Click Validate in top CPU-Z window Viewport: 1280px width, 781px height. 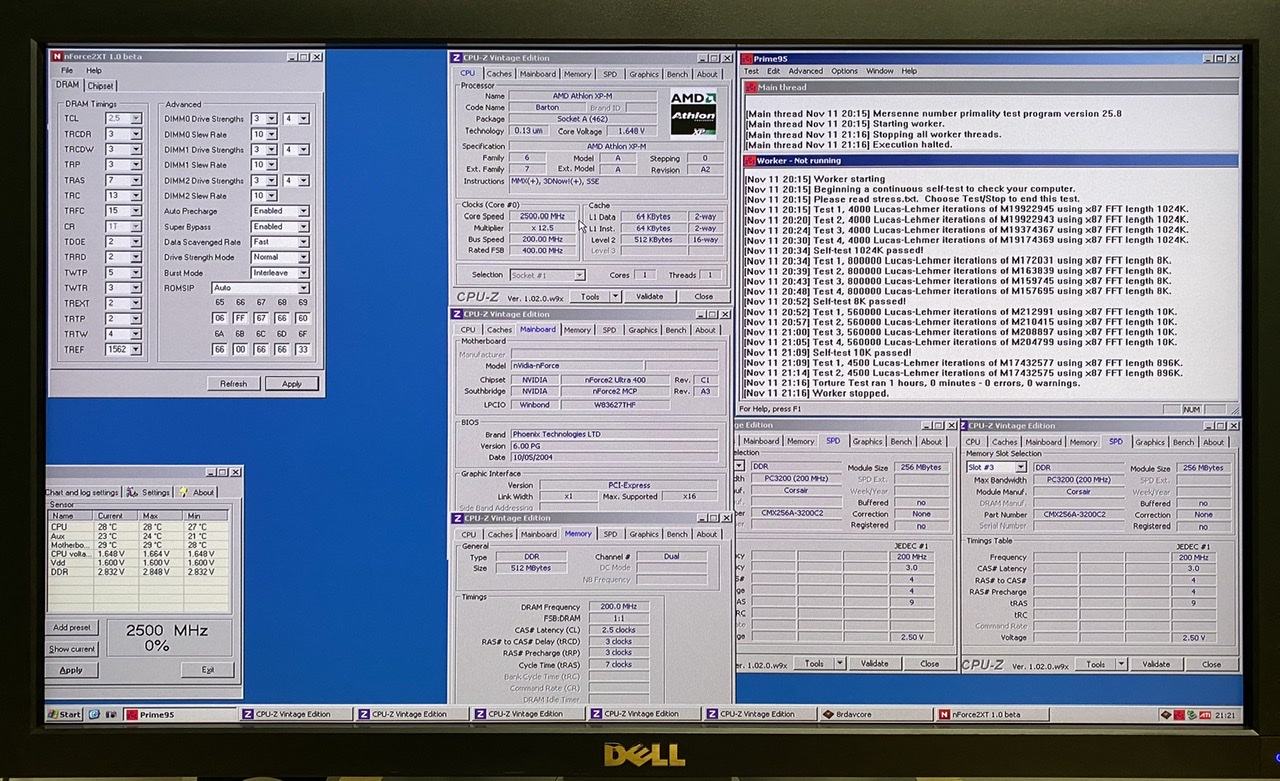[x=650, y=296]
